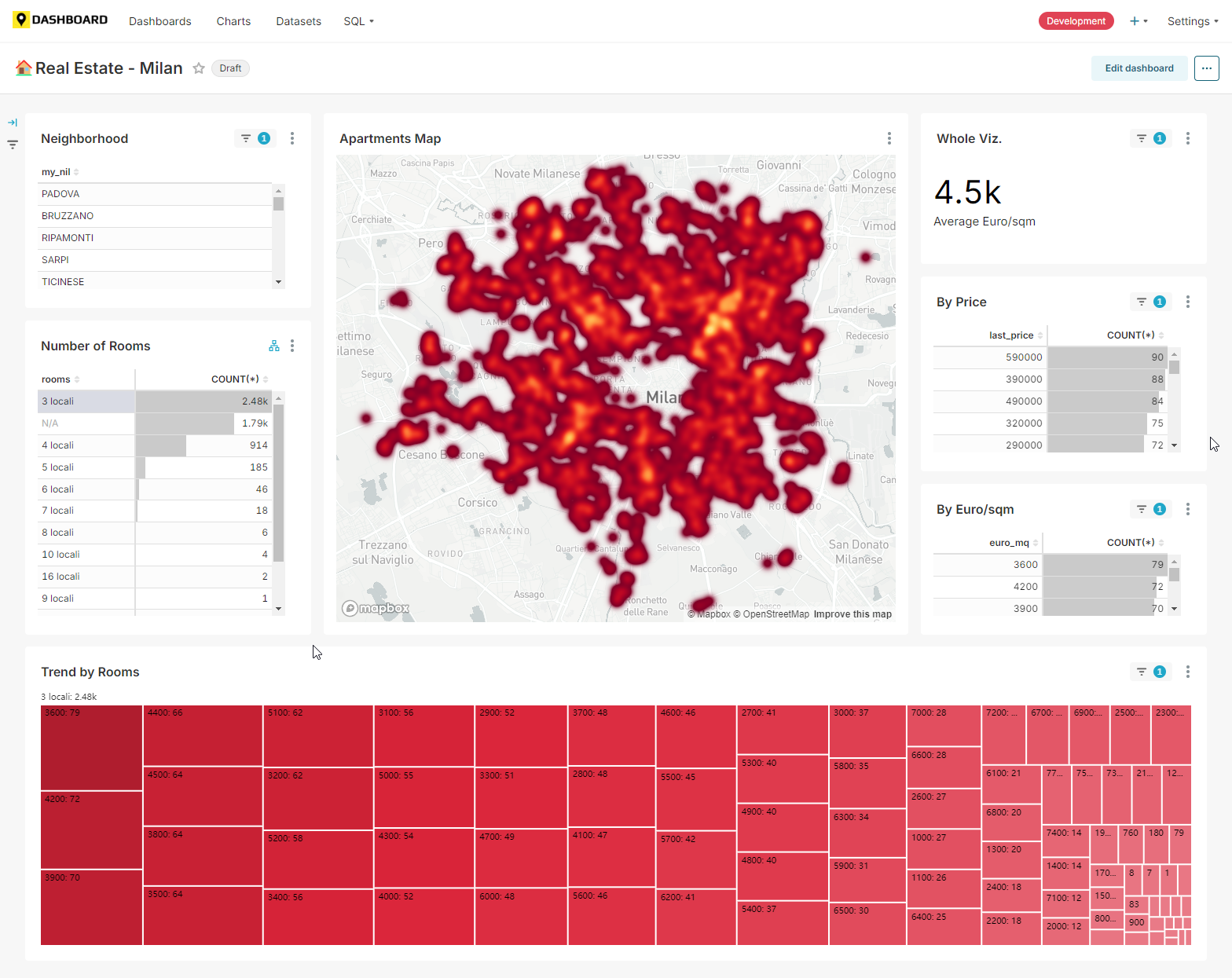Select TICINESE in Neighborhood list
The width and height of the screenshot is (1232, 978).
[156, 280]
